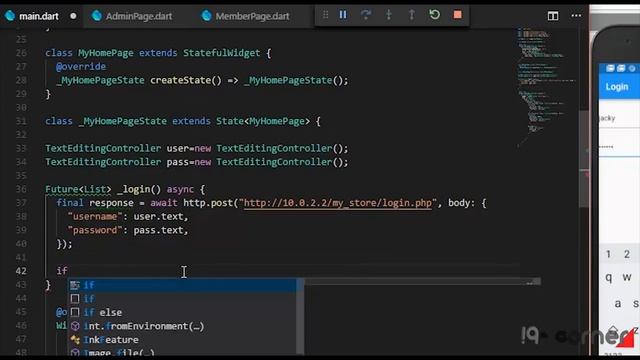Click '@override' annotation on line 27
This screenshot has height=360, width=640.
(x=81, y=67)
